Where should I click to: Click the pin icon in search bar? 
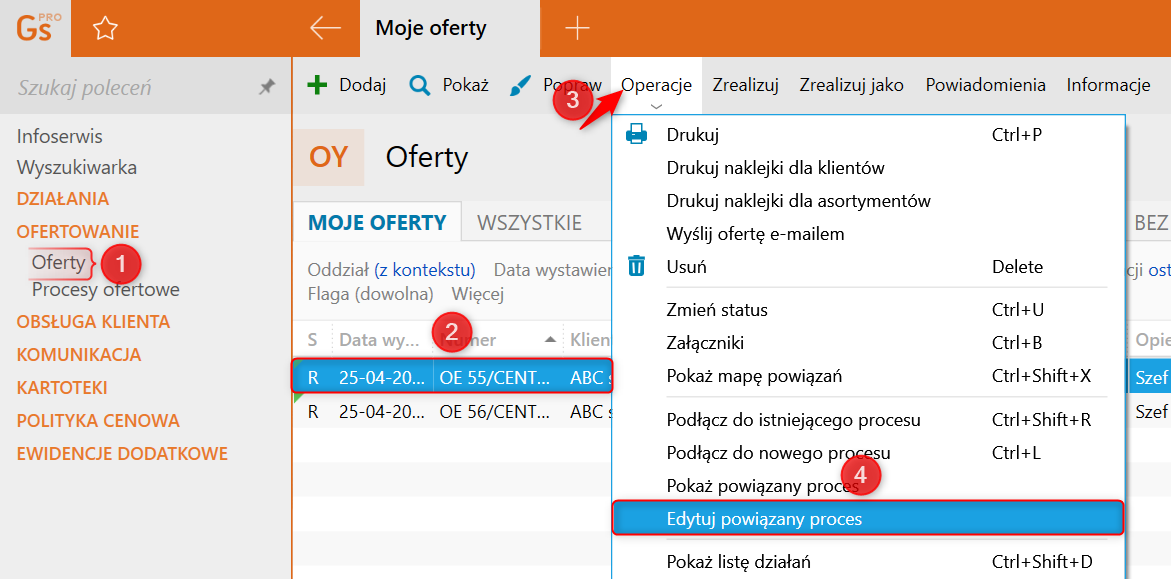(x=266, y=88)
